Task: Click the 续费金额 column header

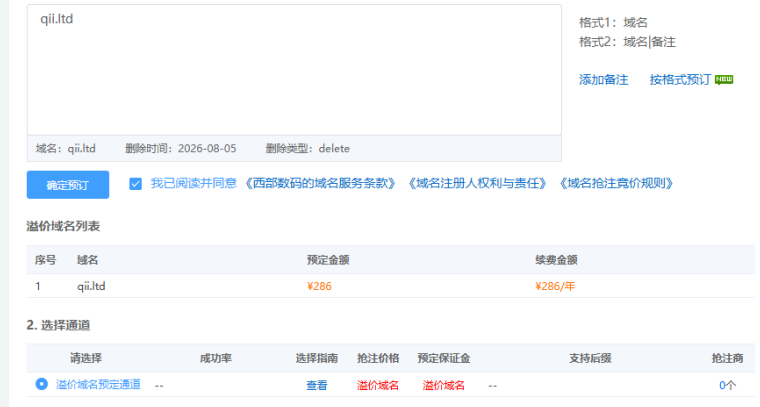Action: point(556,260)
